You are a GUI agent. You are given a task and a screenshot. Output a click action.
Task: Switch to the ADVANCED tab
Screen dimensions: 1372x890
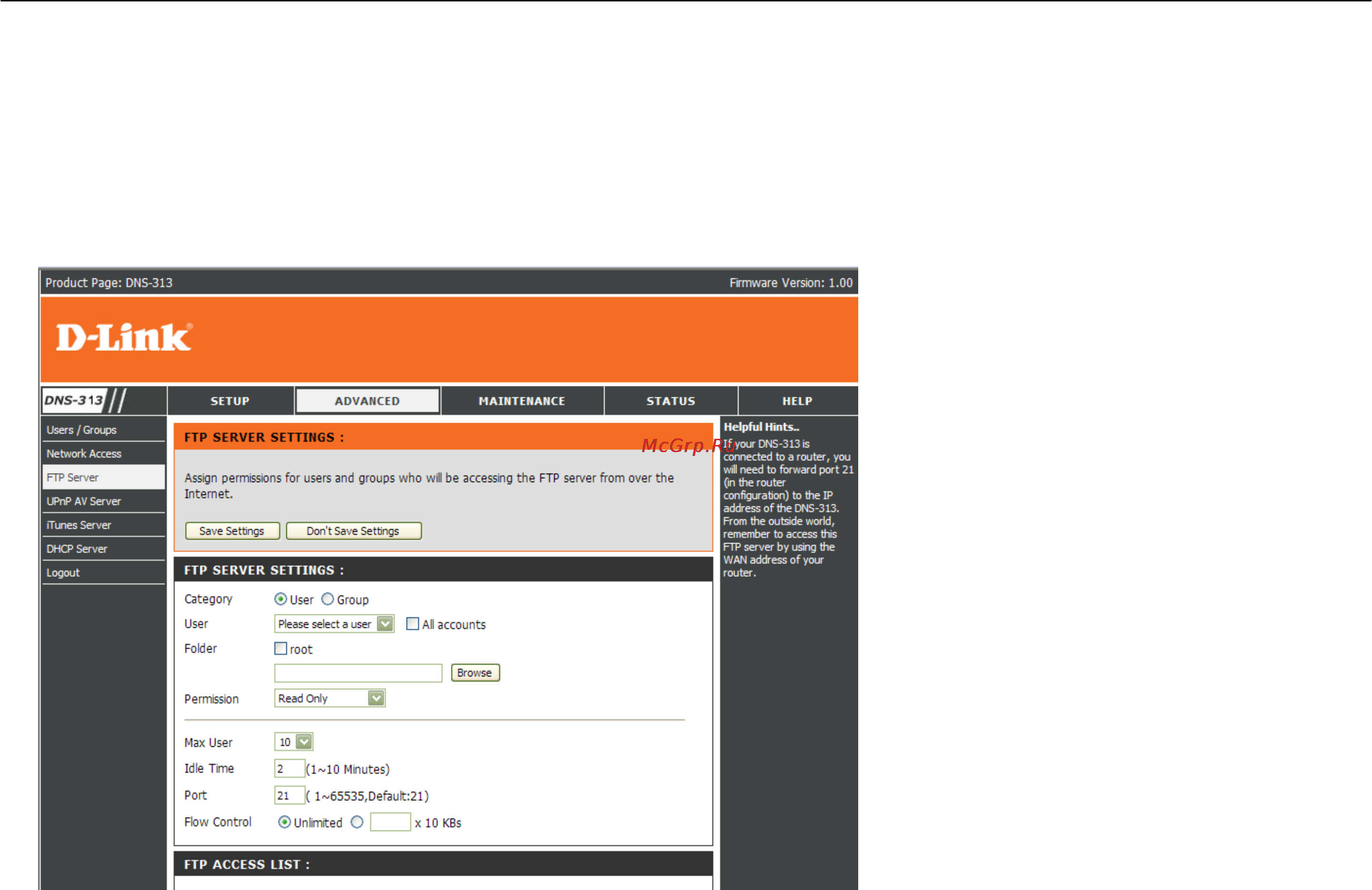pos(367,401)
